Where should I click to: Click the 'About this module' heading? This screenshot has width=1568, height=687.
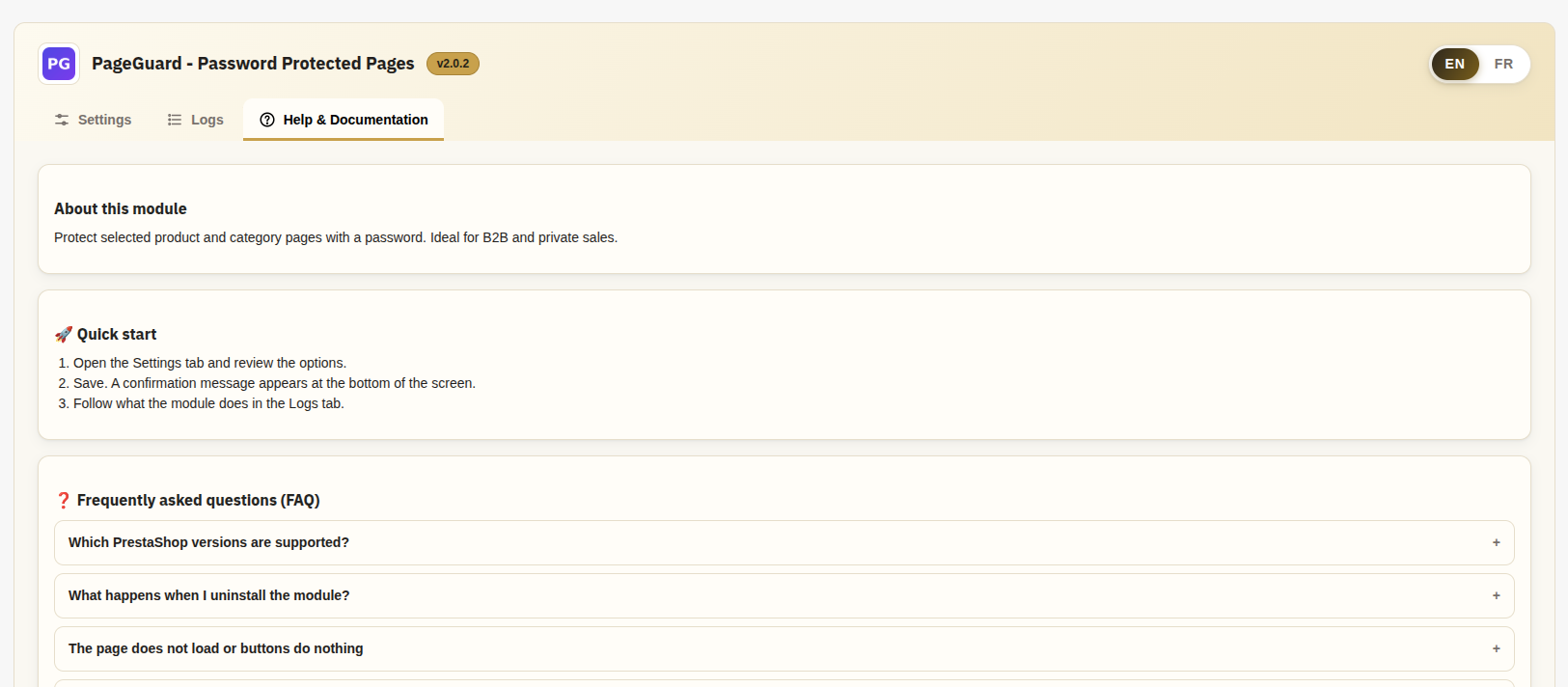tap(121, 208)
